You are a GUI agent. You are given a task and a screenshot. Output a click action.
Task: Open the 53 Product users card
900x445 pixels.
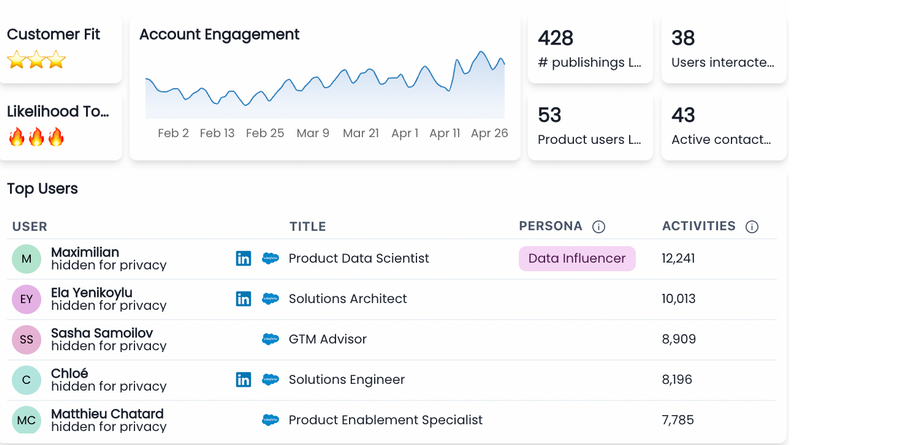[590, 126]
